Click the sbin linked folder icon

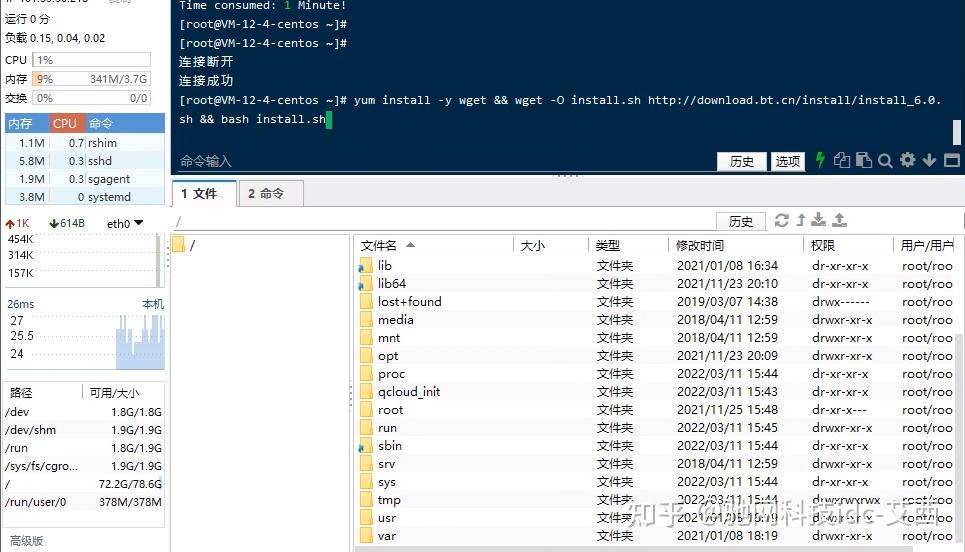coord(366,446)
